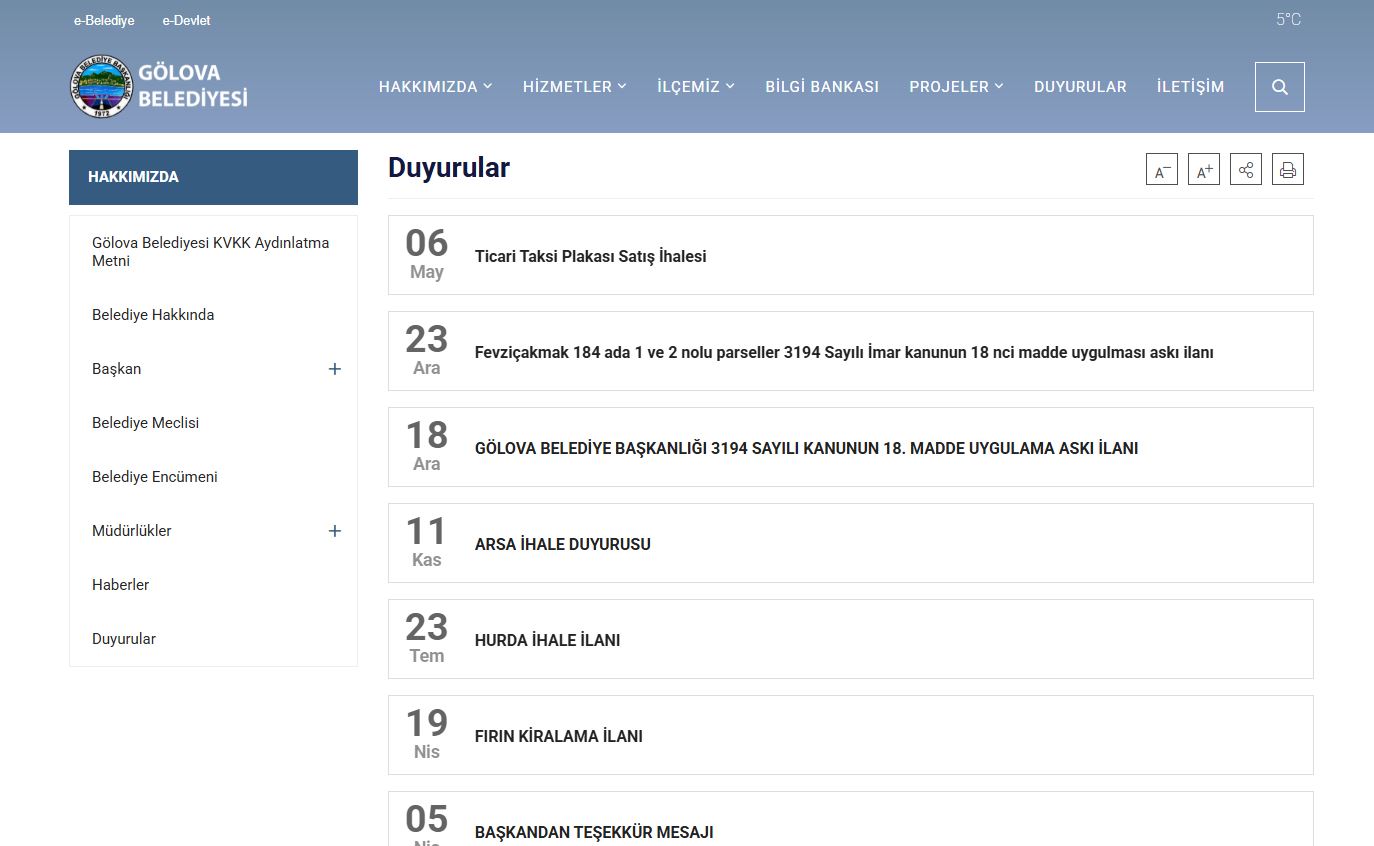Open the e-Belediye link
1374x846 pixels.
click(x=104, y=20)
